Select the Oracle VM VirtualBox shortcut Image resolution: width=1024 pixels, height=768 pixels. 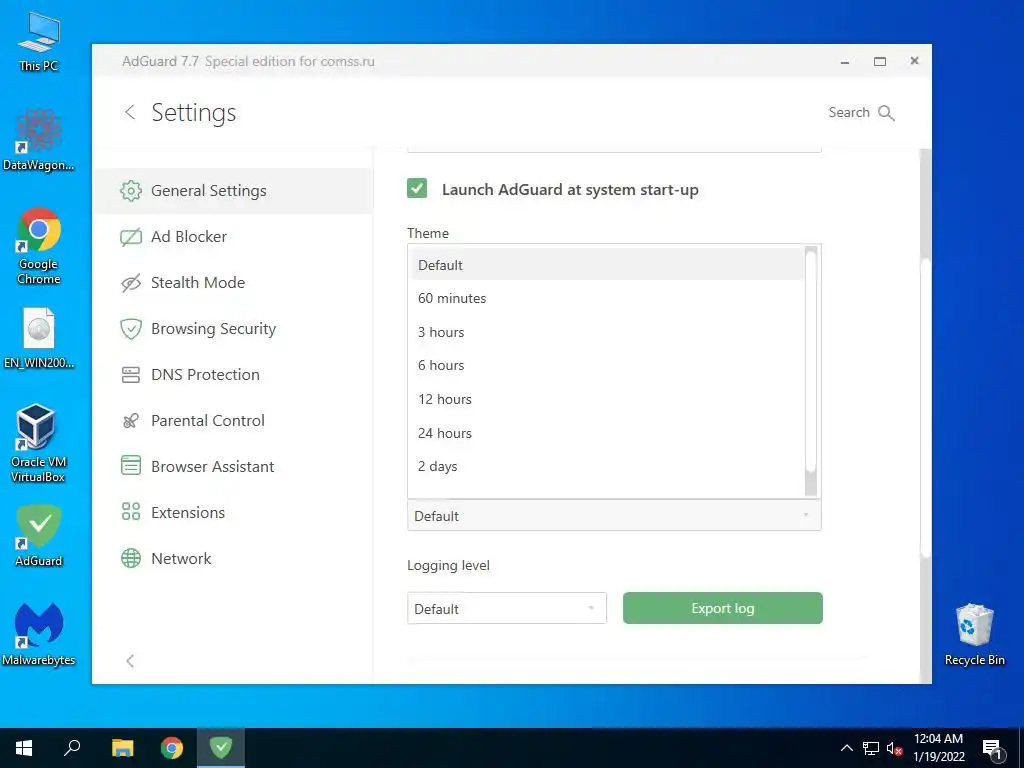coord(39,443)
